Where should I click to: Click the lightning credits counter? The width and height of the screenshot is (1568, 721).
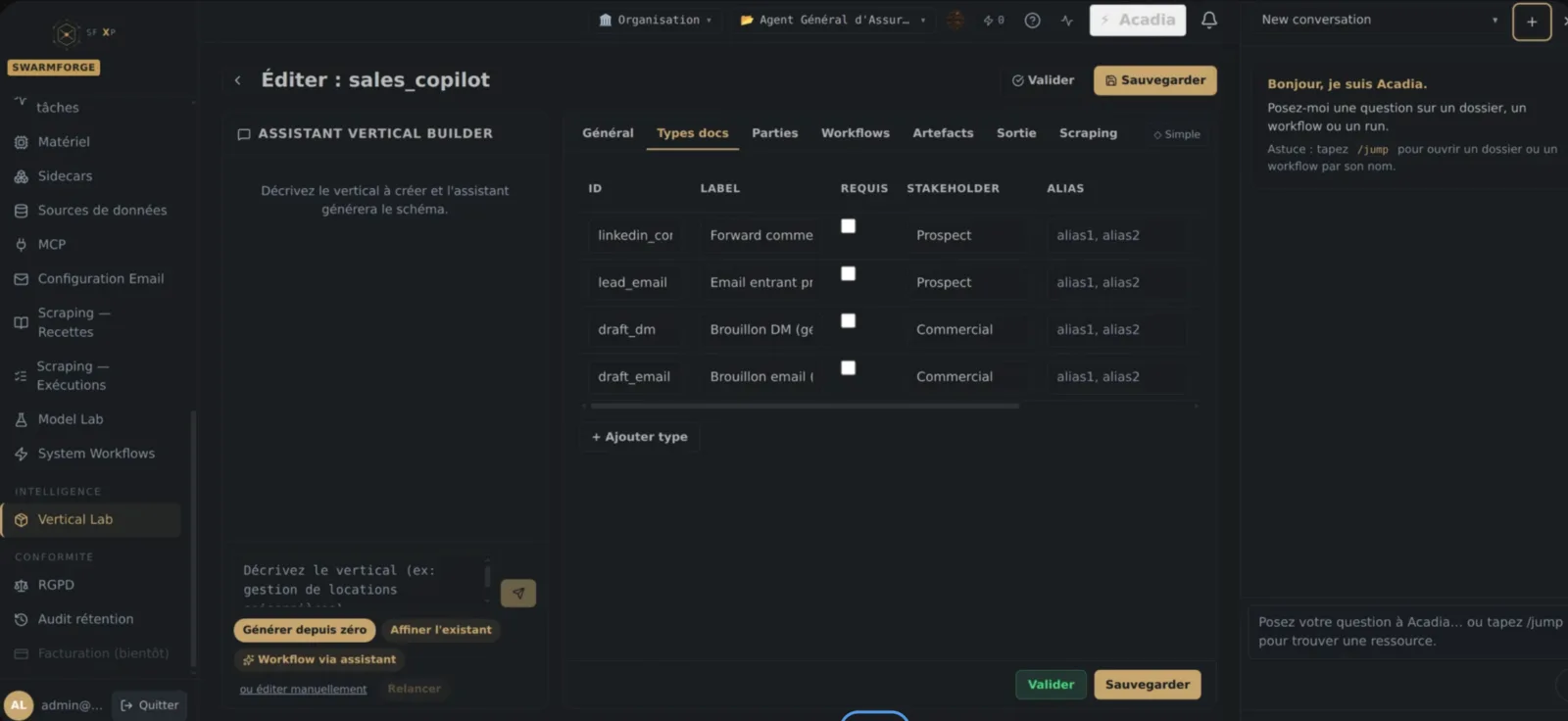pyautogui.click(x=994, y=20)
